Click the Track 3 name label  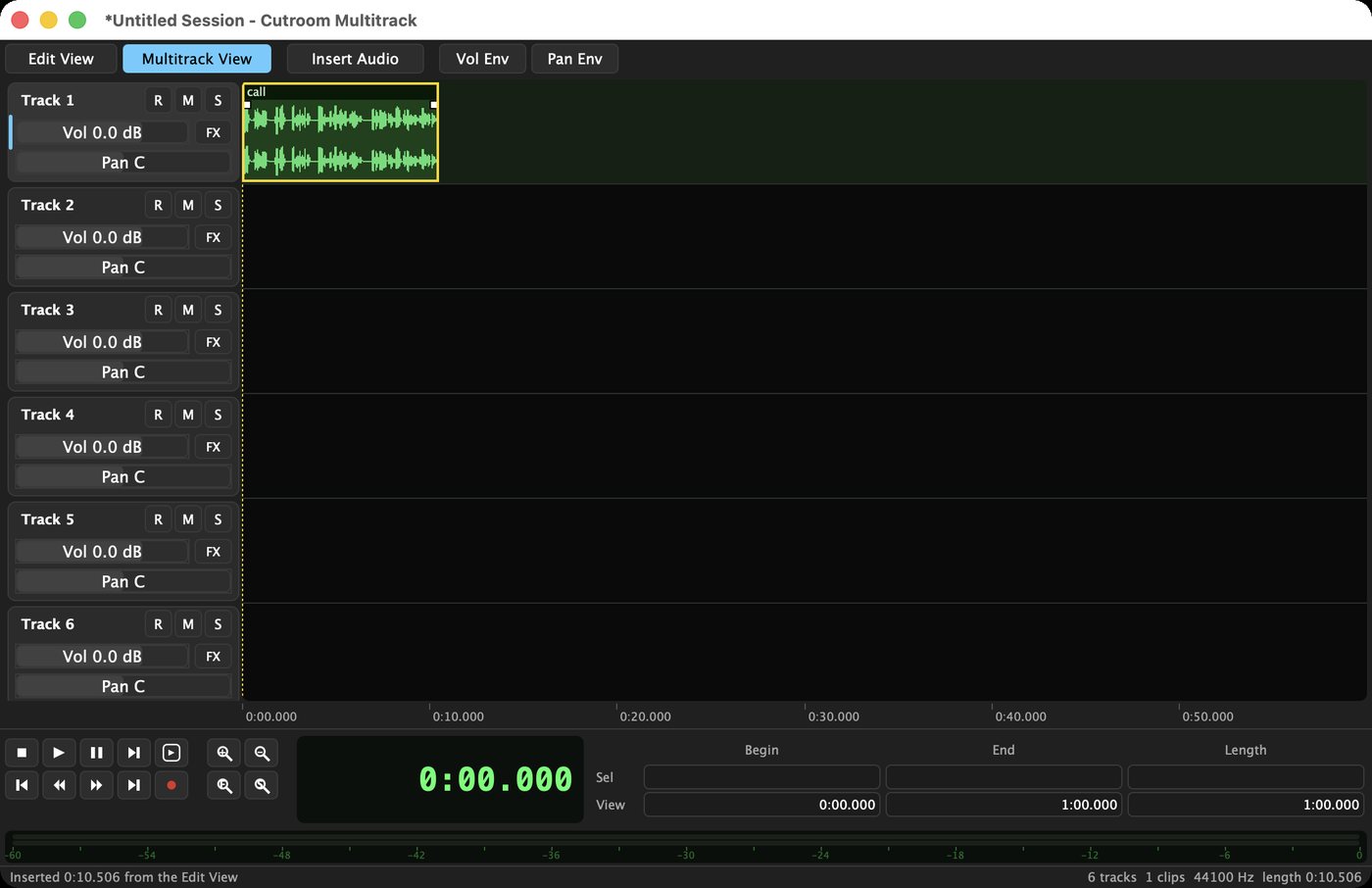click(x=48, y=310)
